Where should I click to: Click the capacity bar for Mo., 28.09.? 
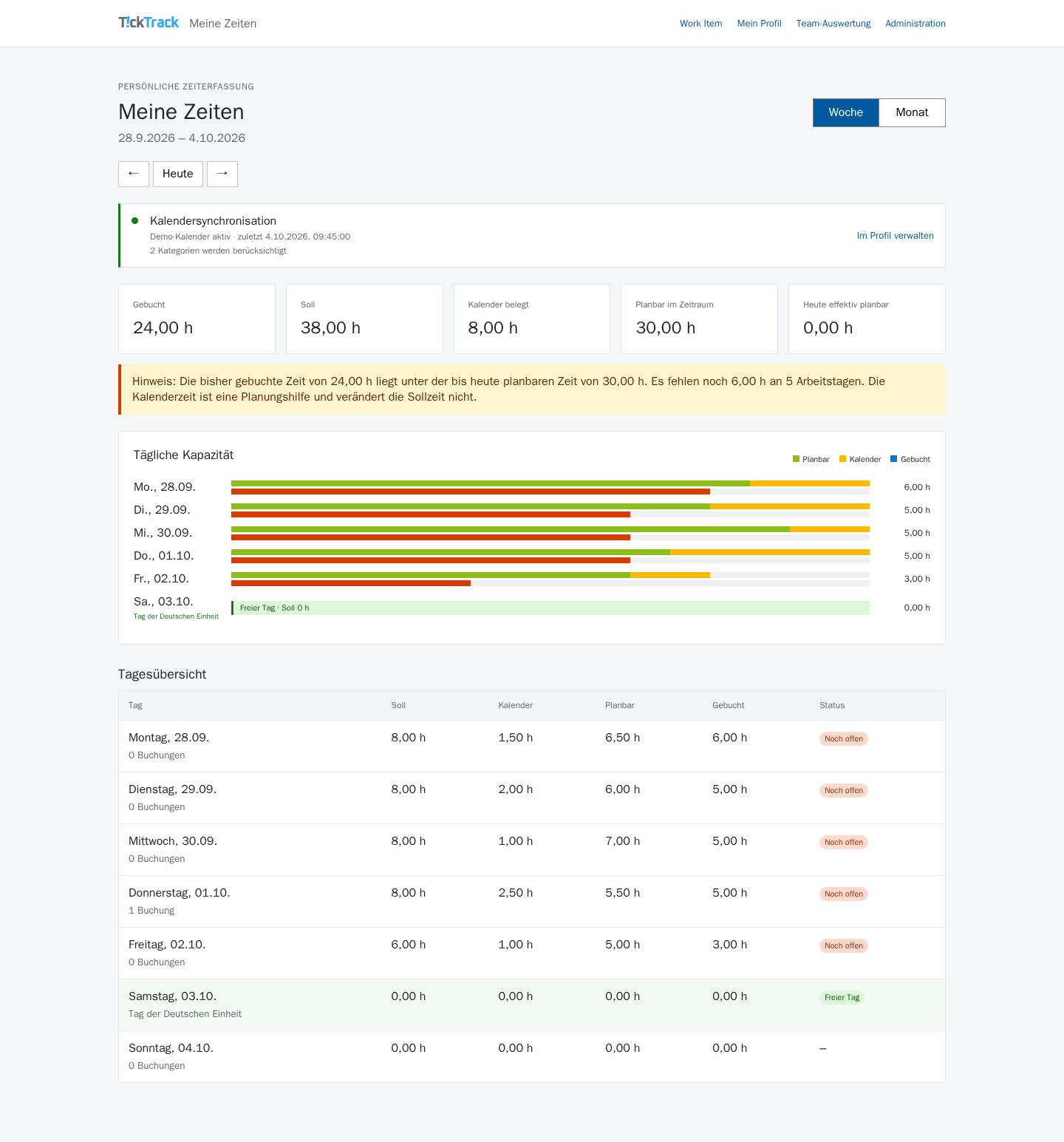click(x=550, y=487)
